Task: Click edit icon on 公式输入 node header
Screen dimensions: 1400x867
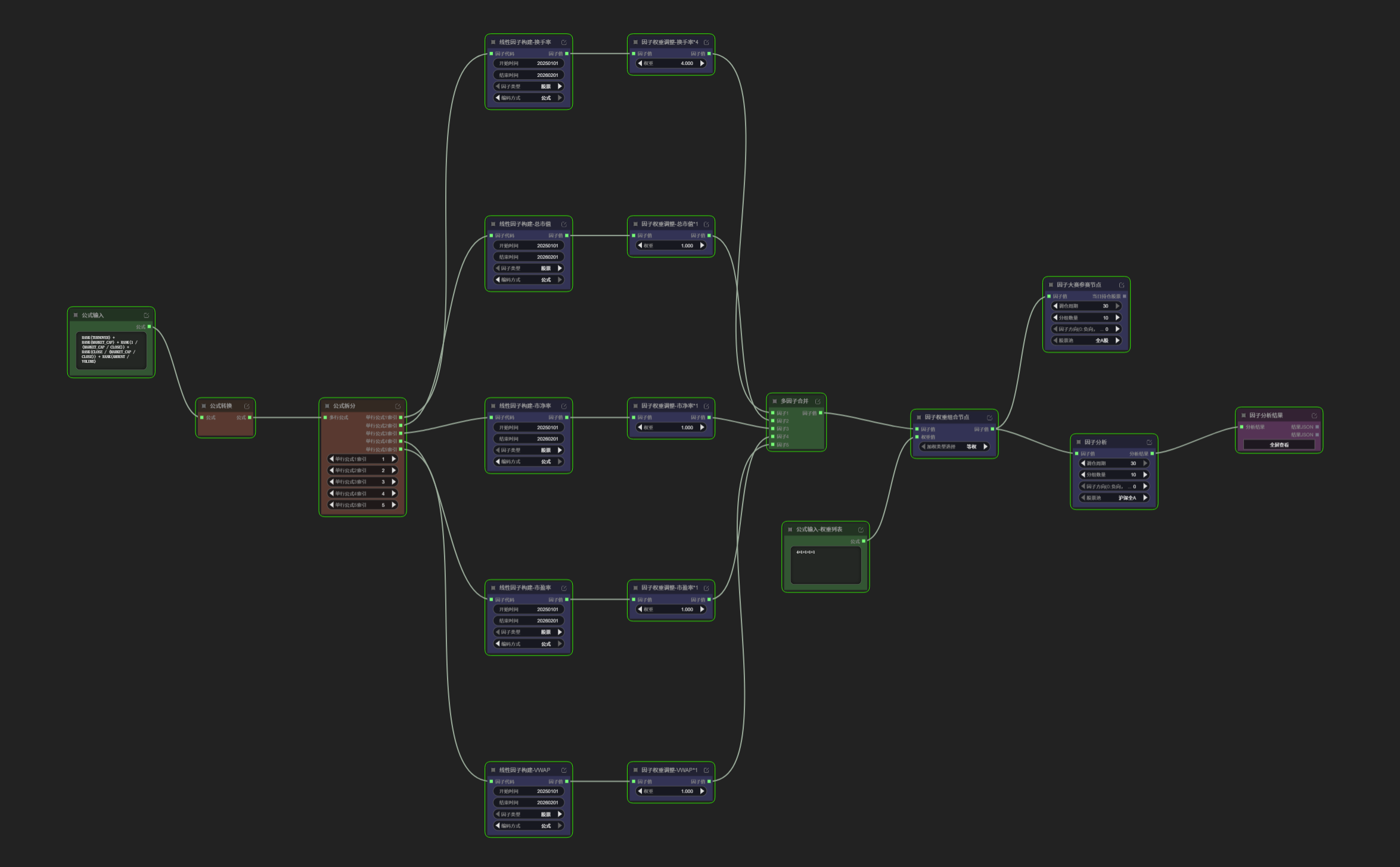Action: coord(146,315)
